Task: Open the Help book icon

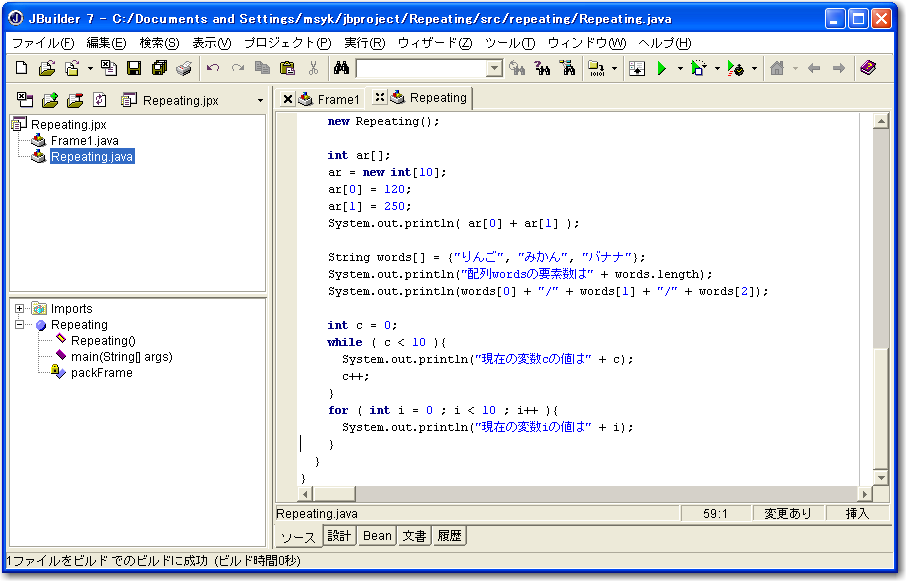Action: click(867, 68)
